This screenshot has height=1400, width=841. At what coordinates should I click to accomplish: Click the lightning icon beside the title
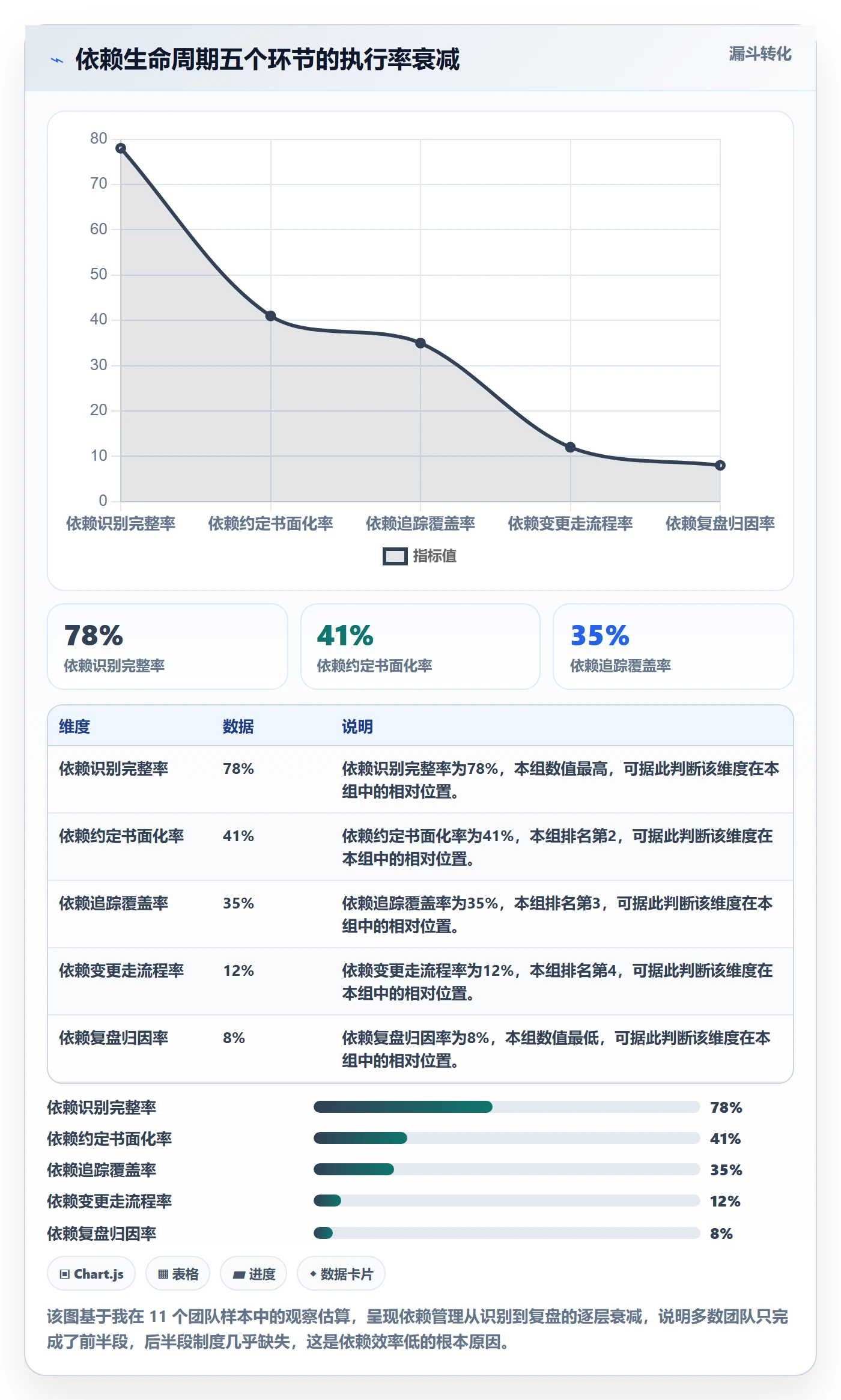(x=57, y=60)
